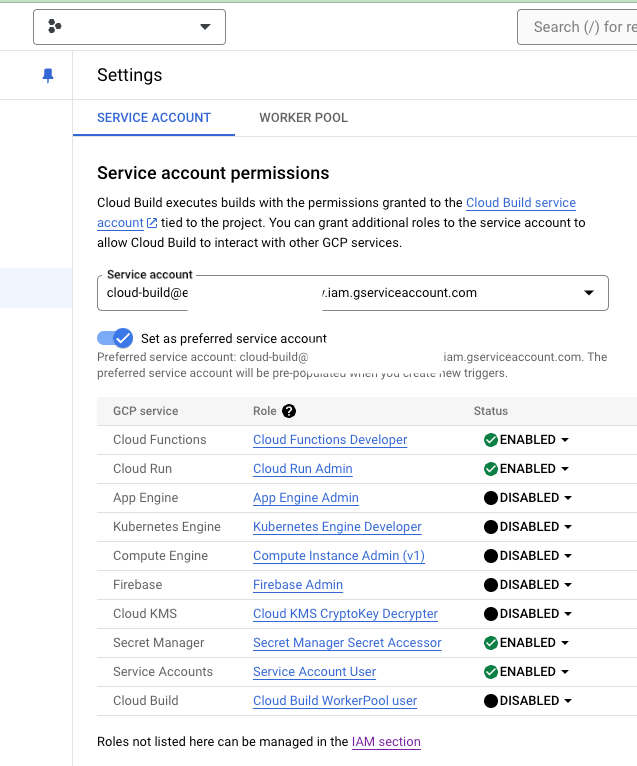The height and width of the screenshot is (766, 637).
Task: Open the Firebase Admin role link
Action: (x=297, y=585)
